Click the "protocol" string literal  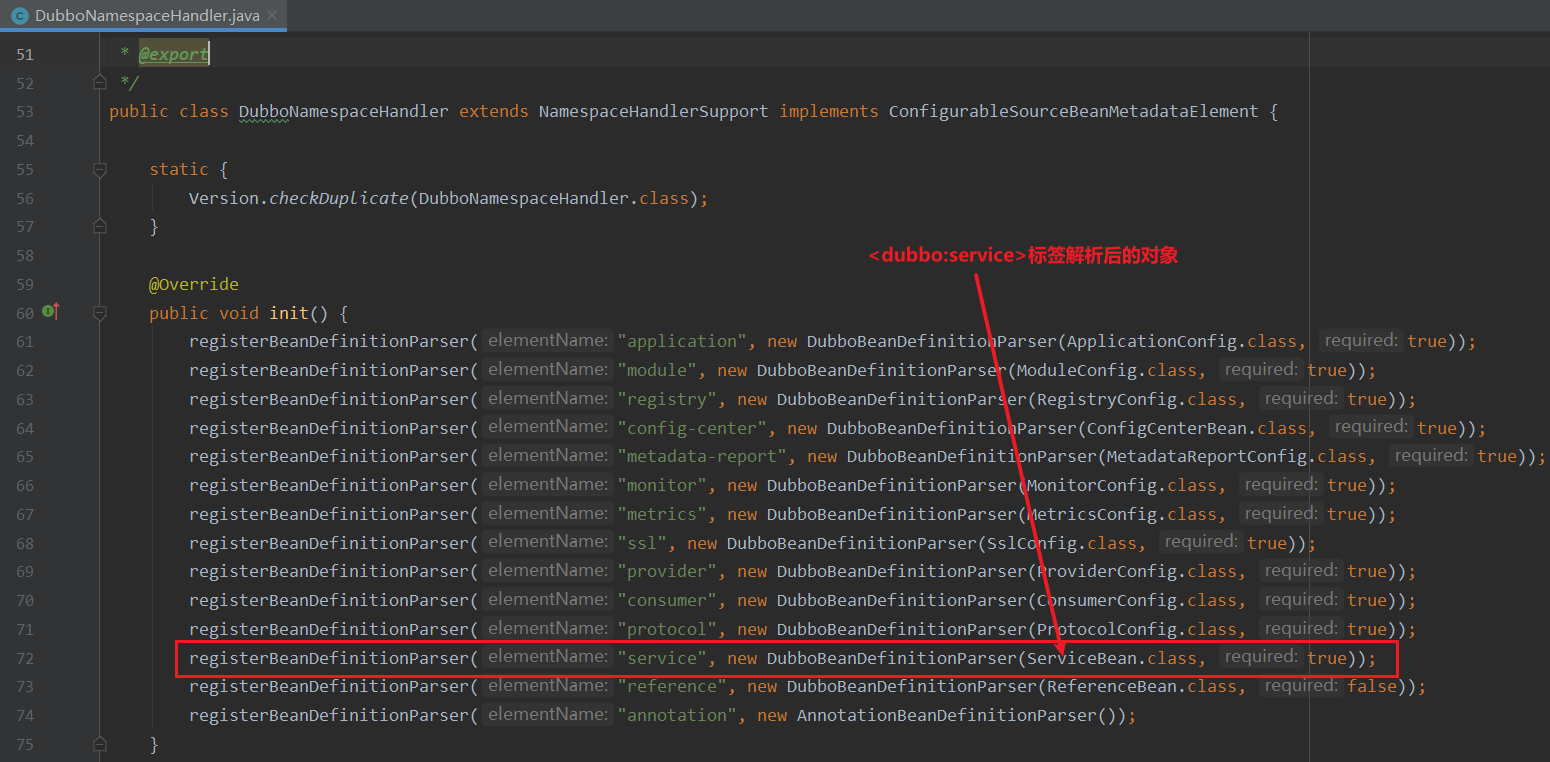click(667, 629)
